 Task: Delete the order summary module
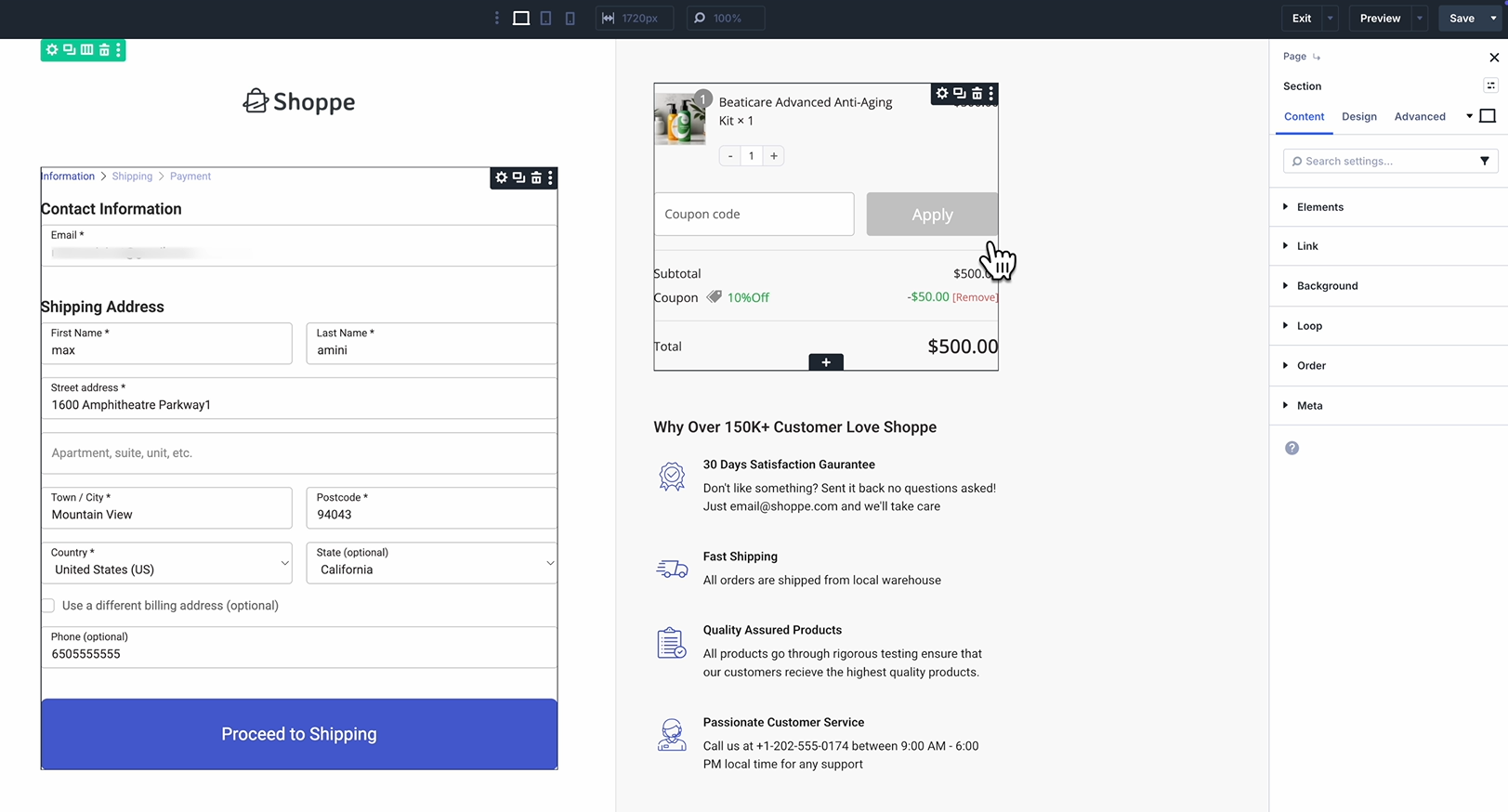pos(977,93)
